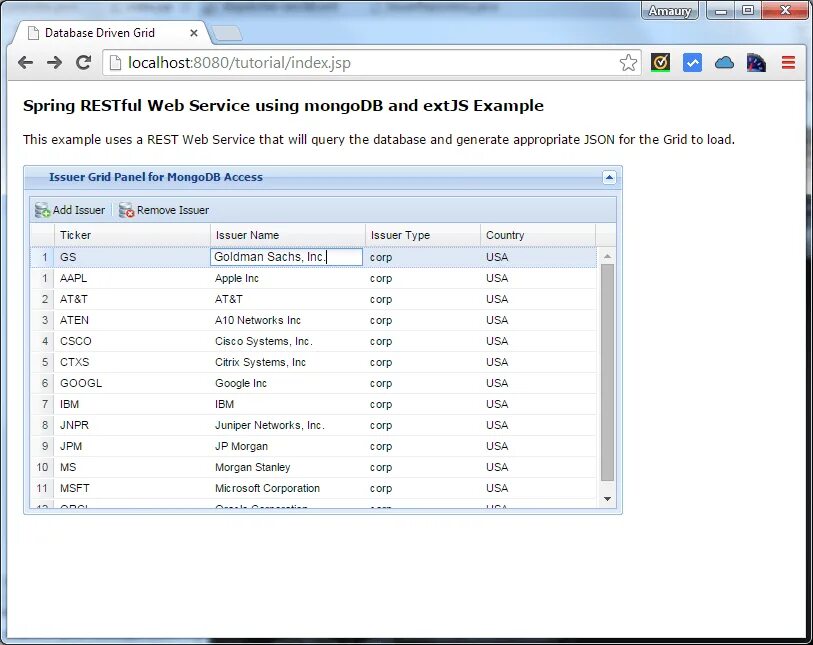Select the JP Morgan name cell
Viewport: 813px width, 645px height.
point(288,446)
